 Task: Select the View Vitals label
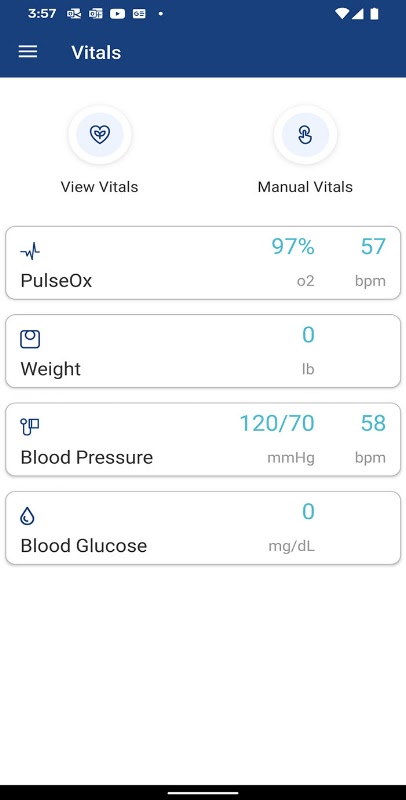tap(99, 187)
